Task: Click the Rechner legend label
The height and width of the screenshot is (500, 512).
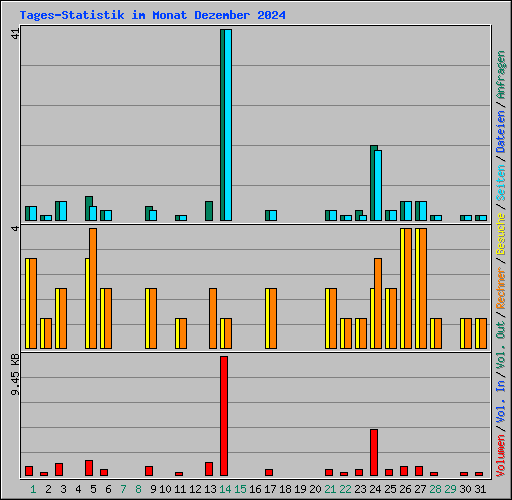Action: tap(501, 288)
